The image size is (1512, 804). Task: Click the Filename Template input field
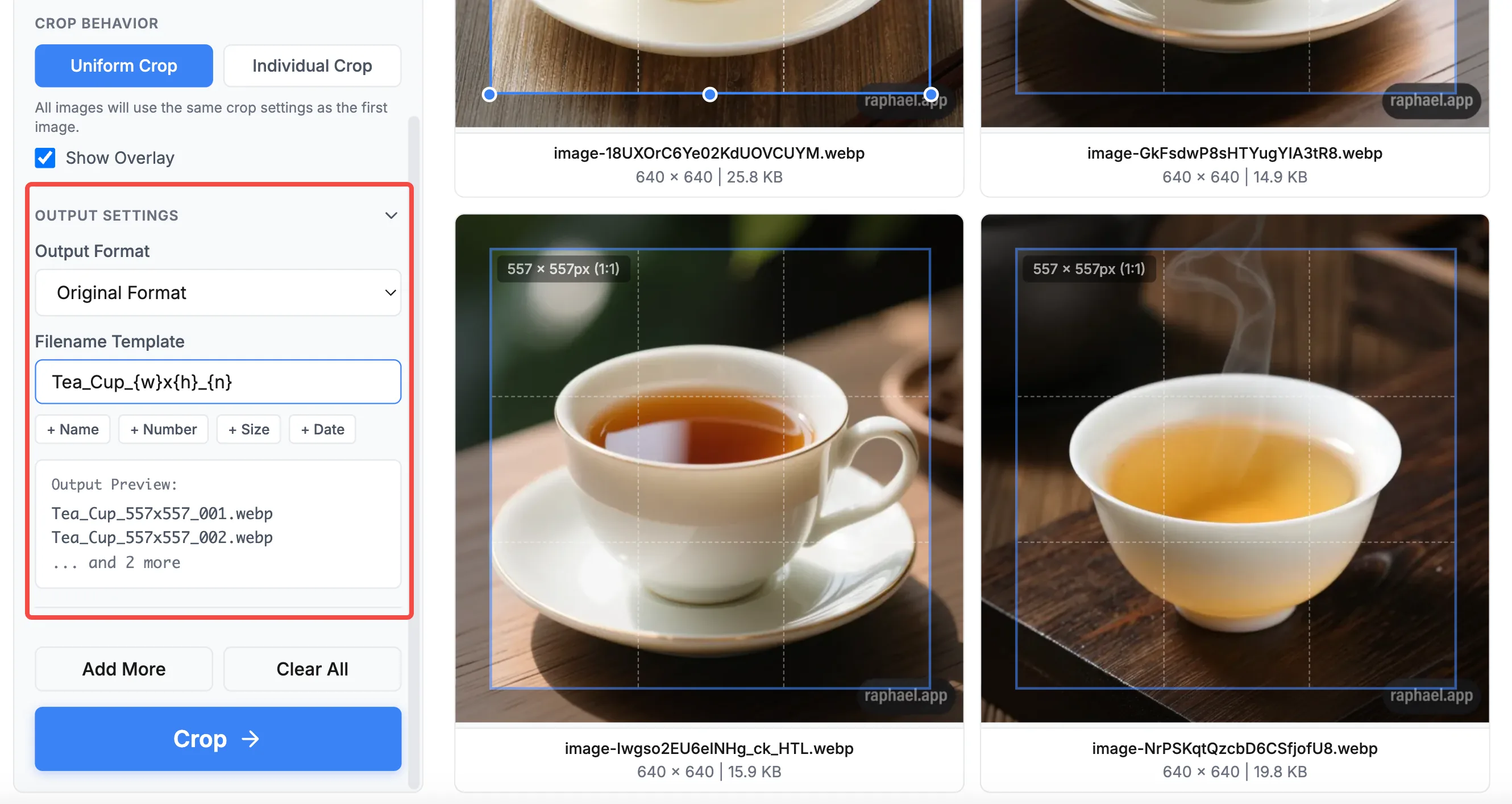[x=218, y=382]
